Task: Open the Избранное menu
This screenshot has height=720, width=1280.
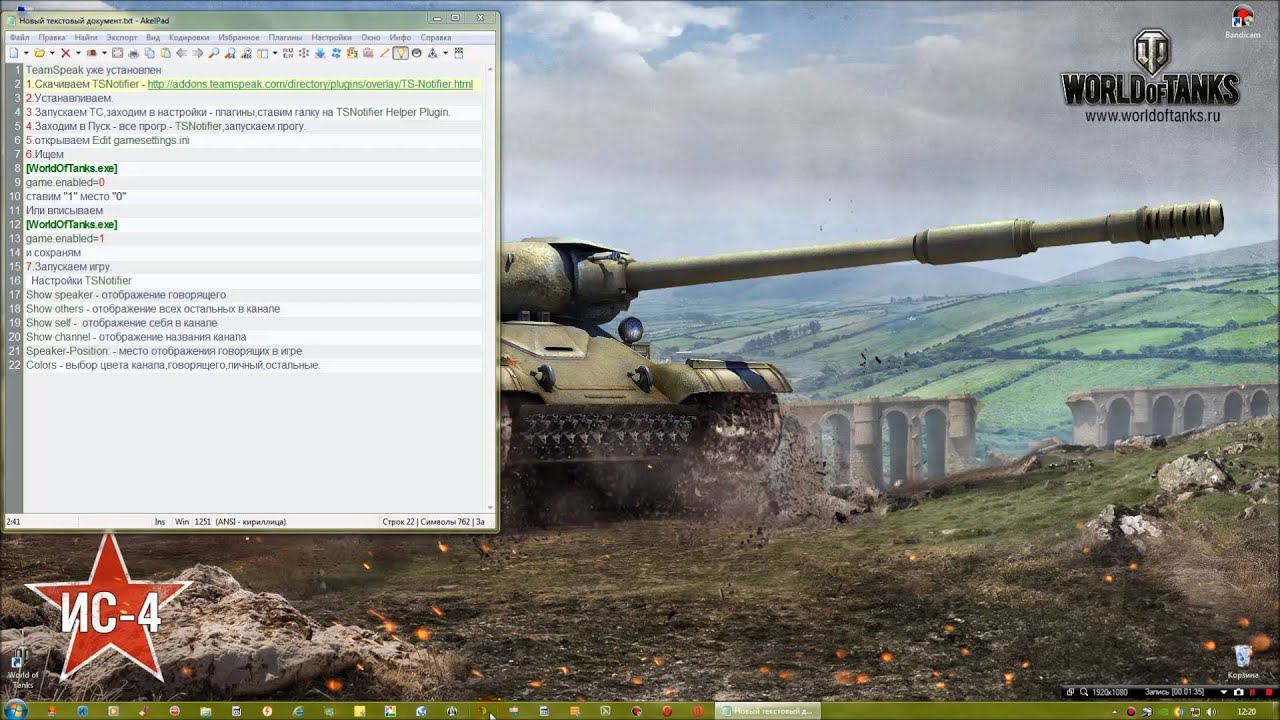Action: coord(239,37)
